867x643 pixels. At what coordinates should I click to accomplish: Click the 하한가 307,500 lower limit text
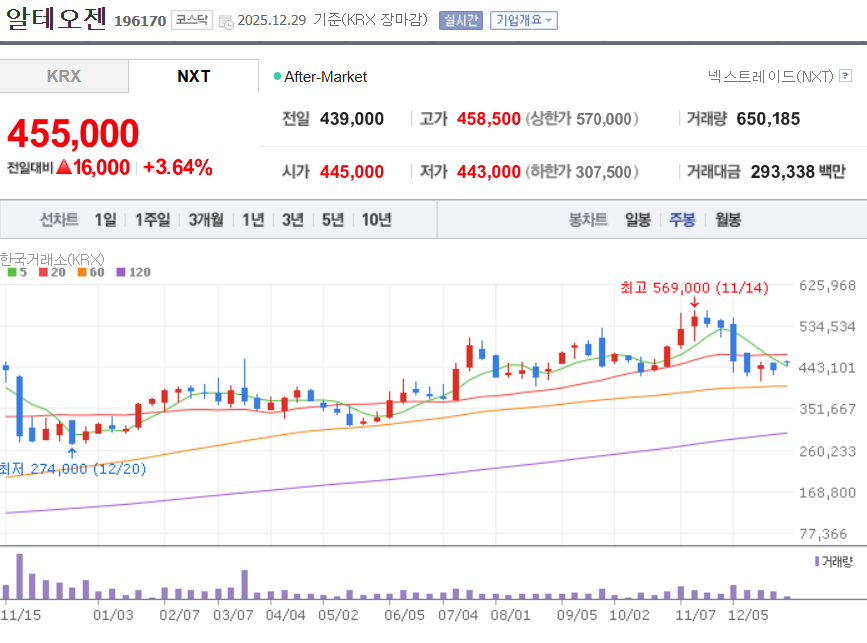582,172
